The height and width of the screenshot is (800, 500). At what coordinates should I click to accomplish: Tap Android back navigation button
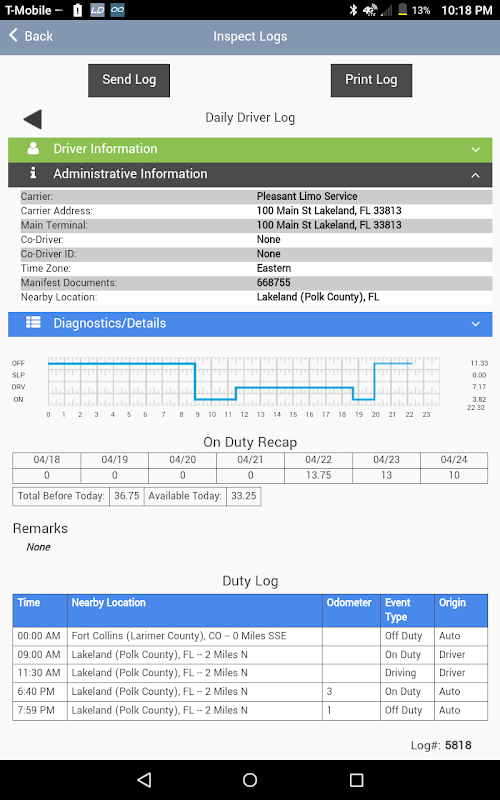pos(144,779)
